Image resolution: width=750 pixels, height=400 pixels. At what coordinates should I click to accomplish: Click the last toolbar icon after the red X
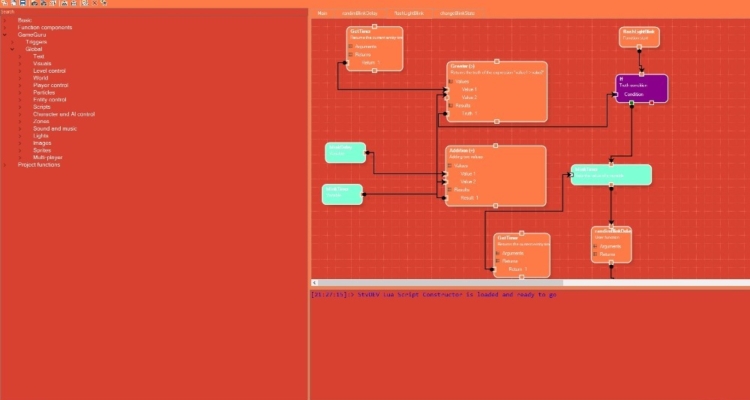pos(104,3)
